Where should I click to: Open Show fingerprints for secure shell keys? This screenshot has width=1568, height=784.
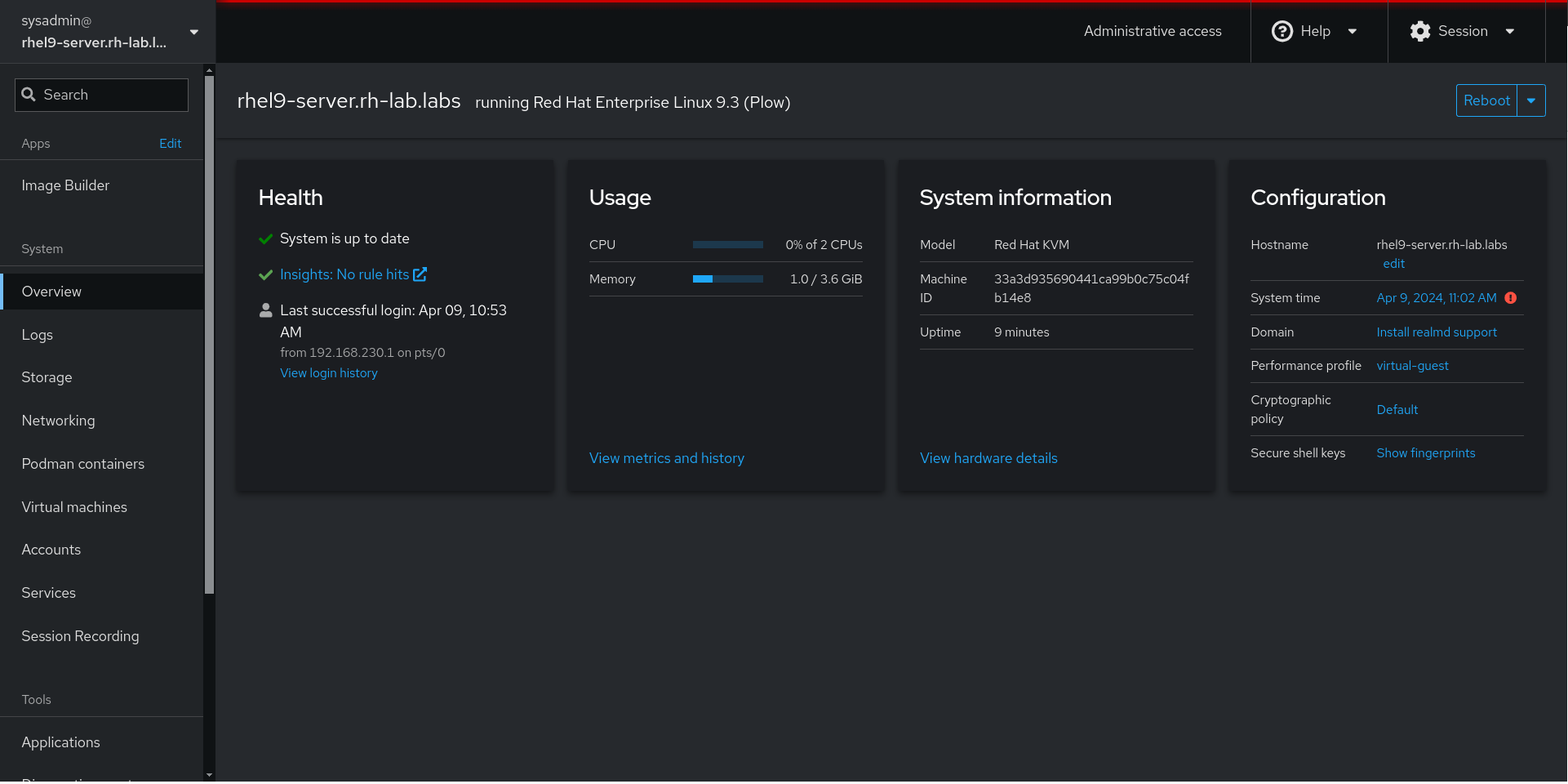point(1425,452)
